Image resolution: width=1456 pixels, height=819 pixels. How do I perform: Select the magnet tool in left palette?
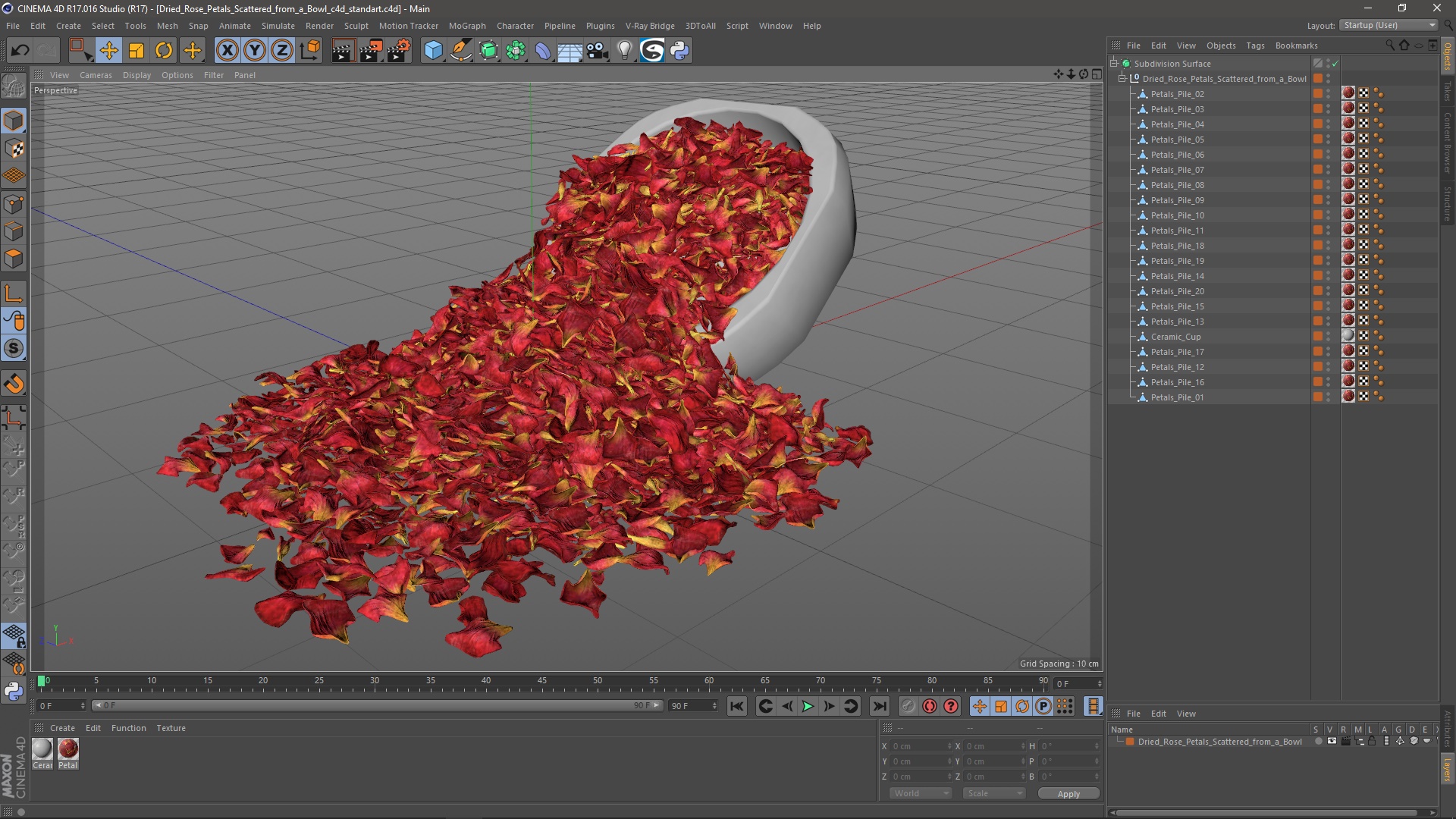(x=14, y=384)
